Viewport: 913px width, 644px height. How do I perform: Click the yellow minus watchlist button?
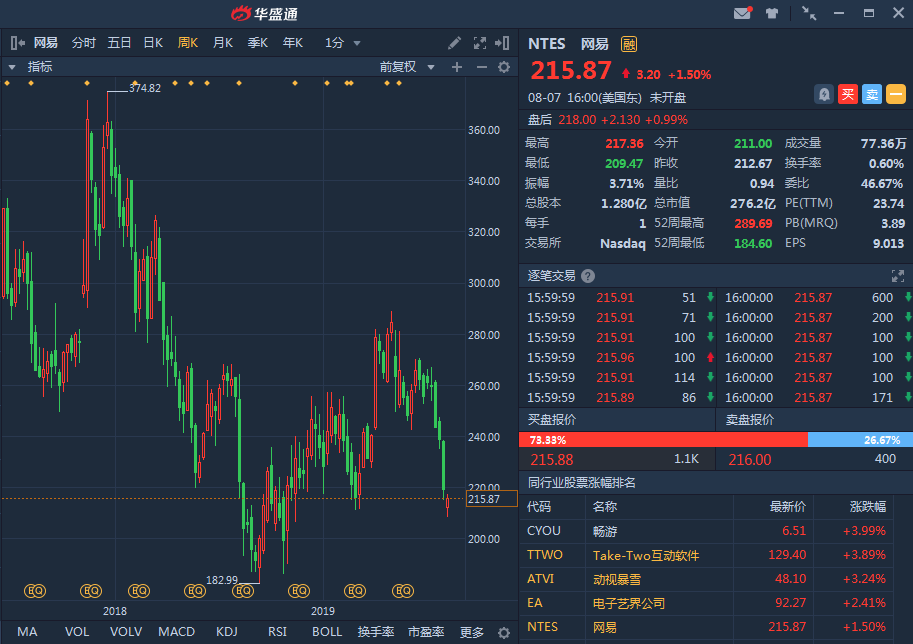[896, 94]
